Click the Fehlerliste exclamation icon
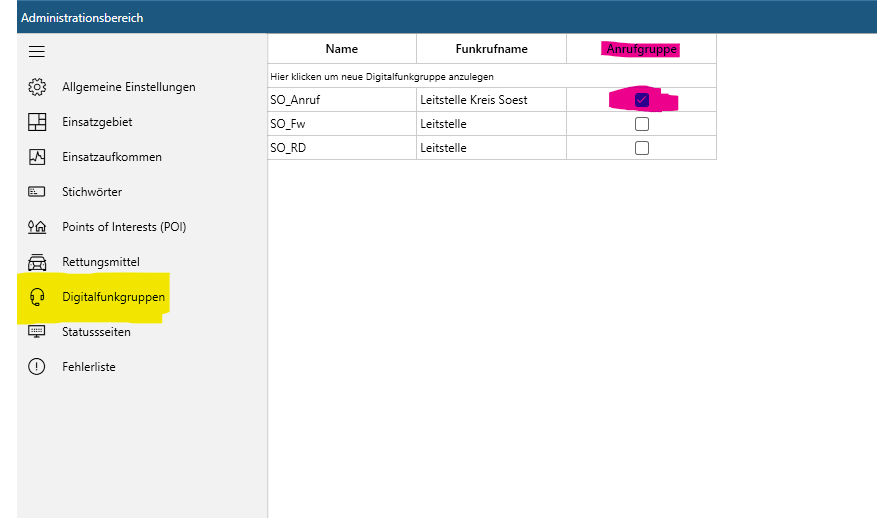 (37, 367)
